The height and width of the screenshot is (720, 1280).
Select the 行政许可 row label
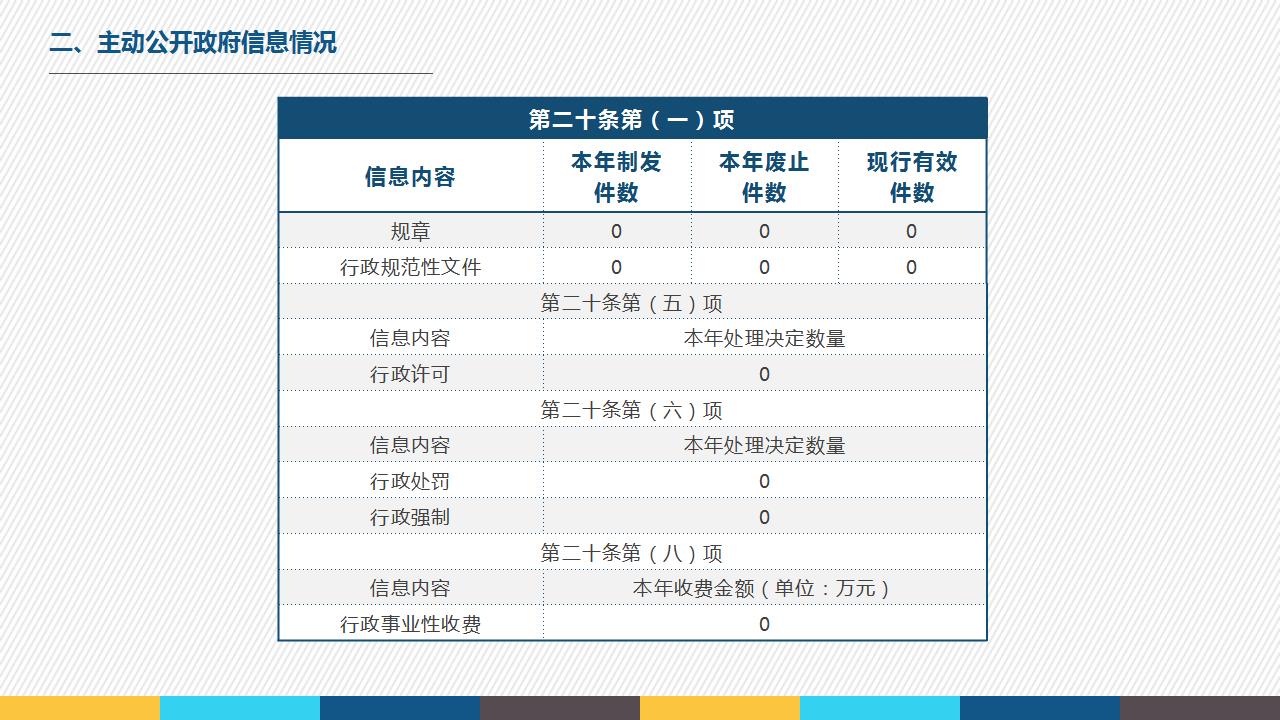point(410,374)
